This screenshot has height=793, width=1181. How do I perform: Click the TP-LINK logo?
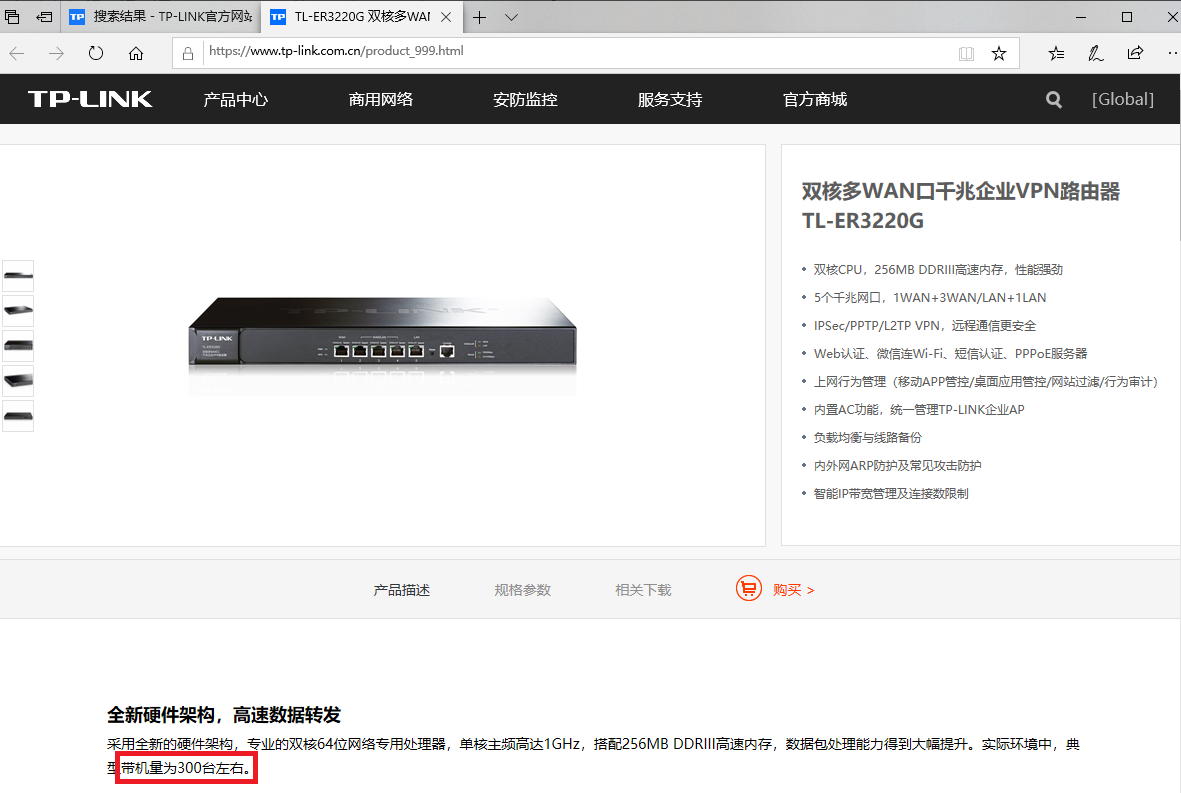coord(90,99)
